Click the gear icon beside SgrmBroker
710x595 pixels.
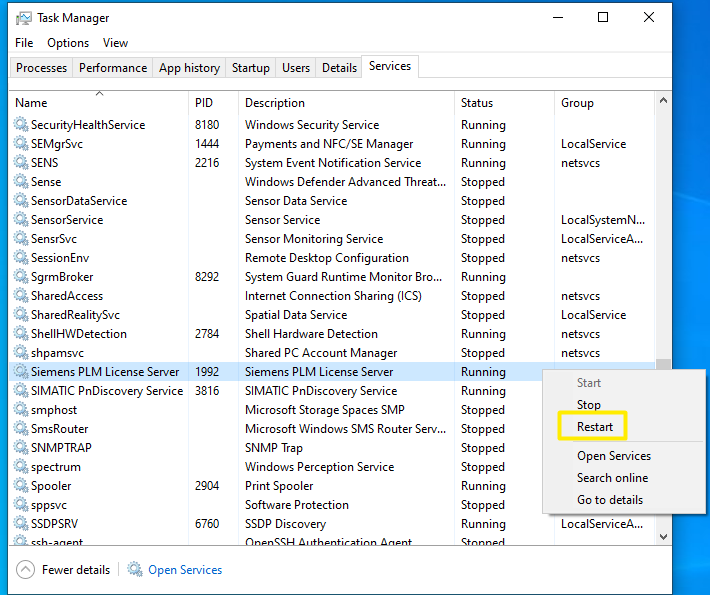[21, 277]
